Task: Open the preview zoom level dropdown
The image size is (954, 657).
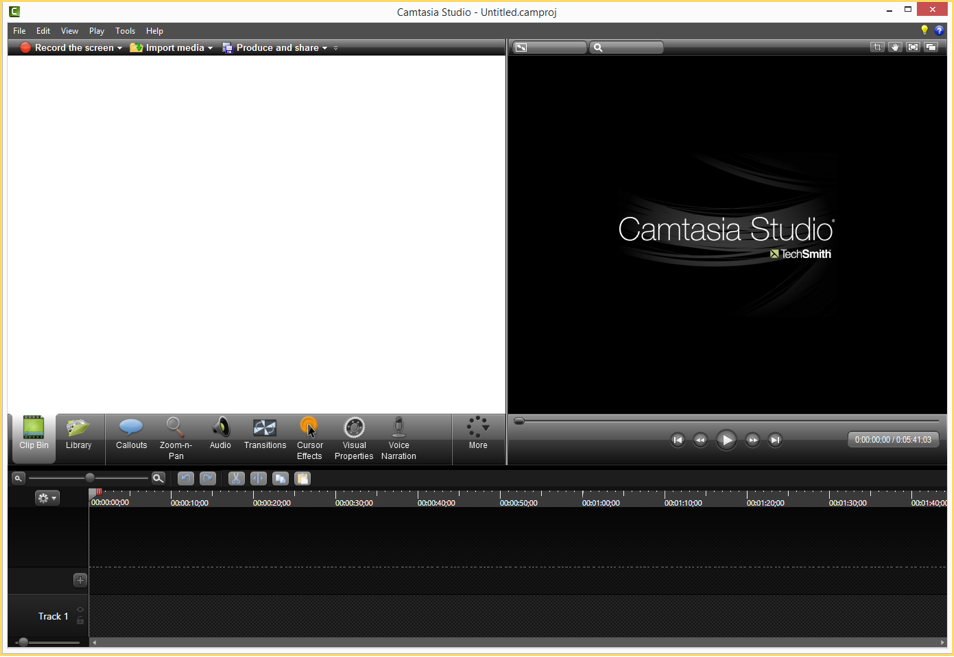Action: [x=626, y=47]
